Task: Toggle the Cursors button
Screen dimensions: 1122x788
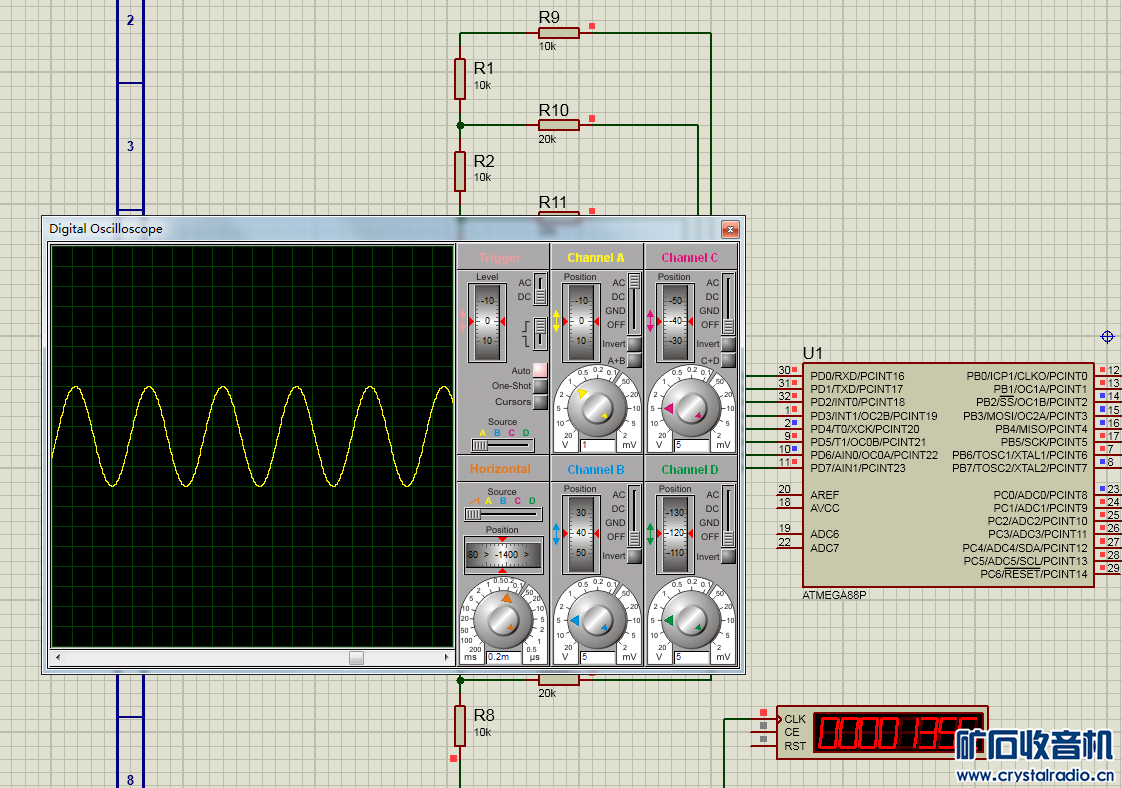Action: pos(540,402)
